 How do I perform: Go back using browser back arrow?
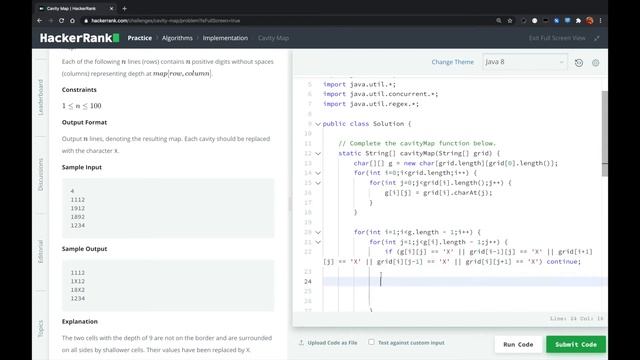[40, 20]
